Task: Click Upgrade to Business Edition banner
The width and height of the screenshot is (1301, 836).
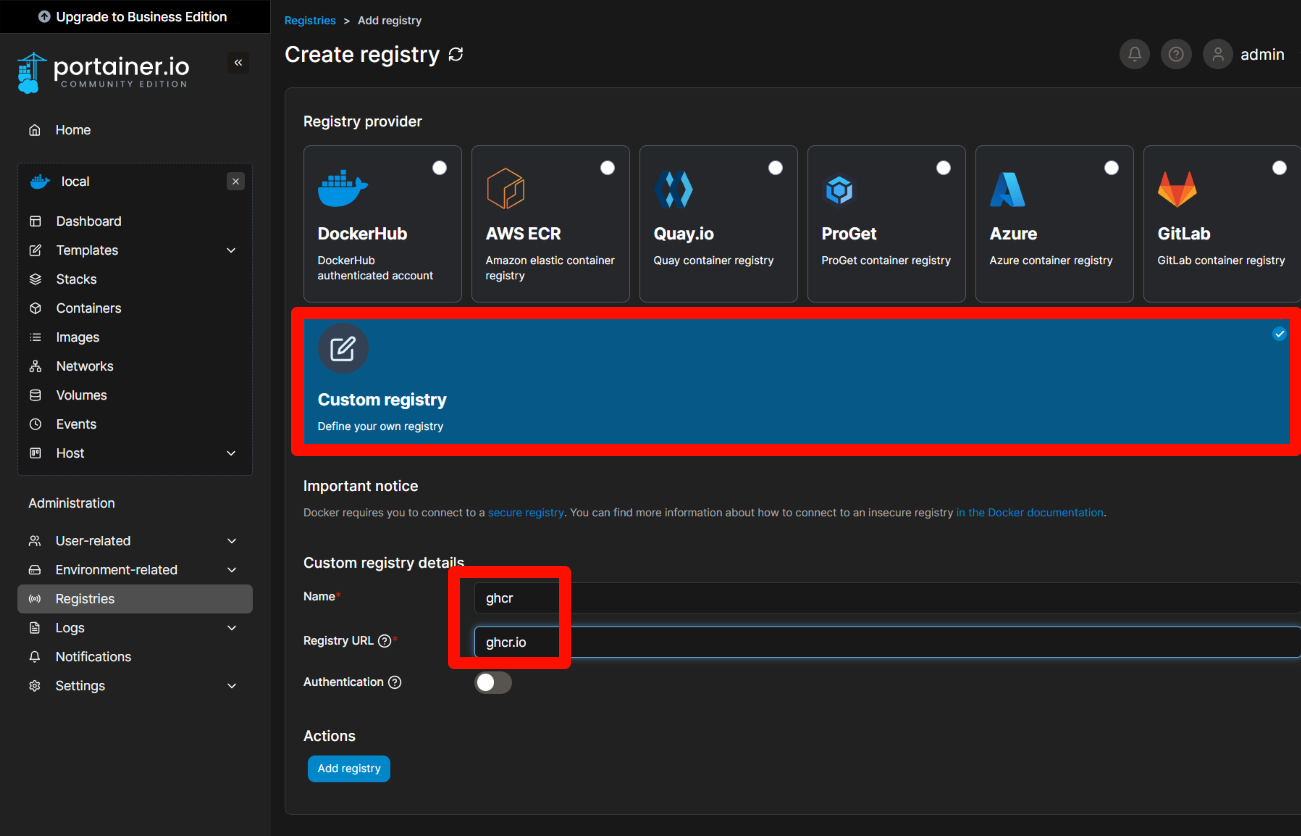Action: (x=135, y=17)
